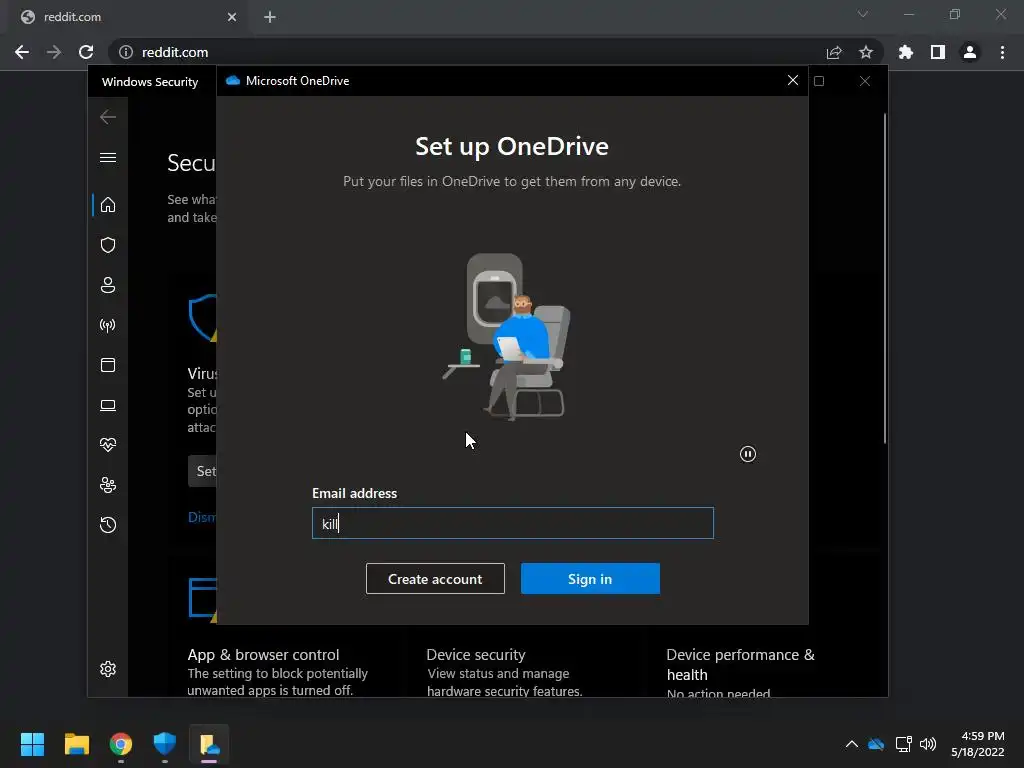Click Windows Security vertical scrollbar
Viewport: 1024px width, 768px height.
885,279
